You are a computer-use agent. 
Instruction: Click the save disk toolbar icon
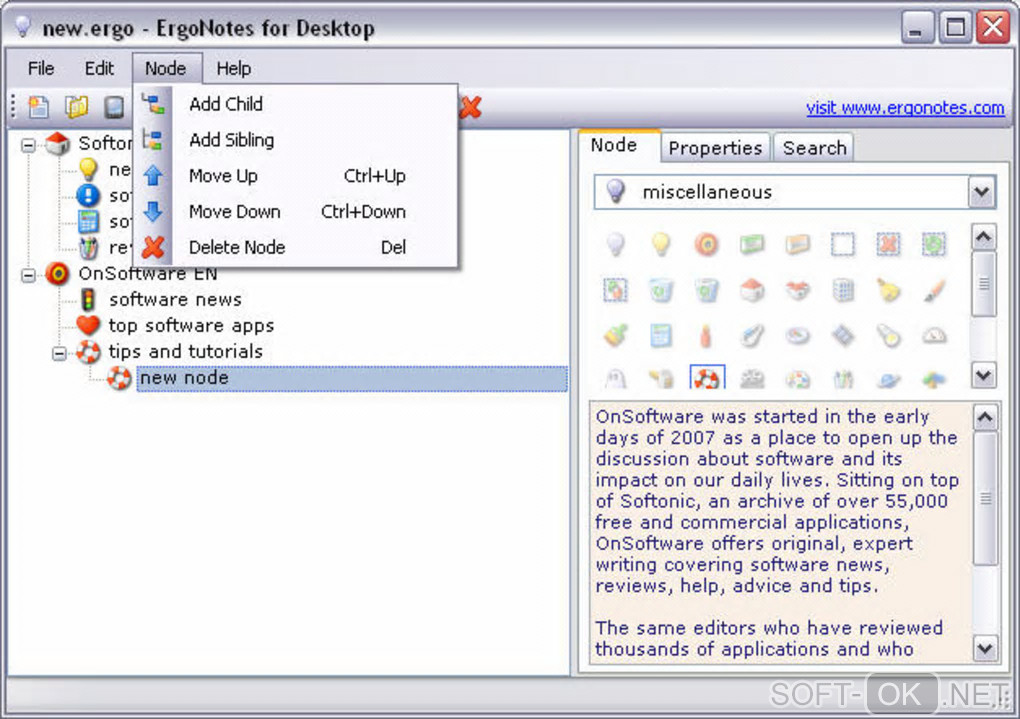pos(114,107)
